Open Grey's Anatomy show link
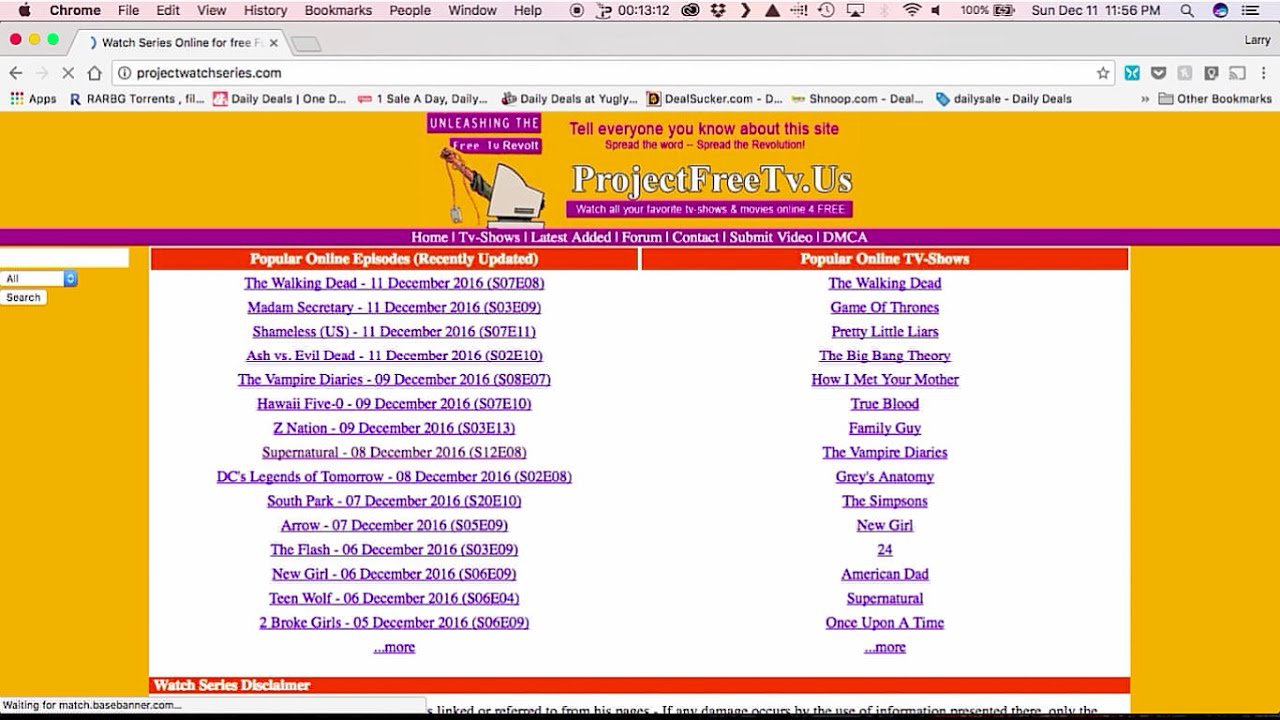Screen dimensions: 1280x720 [885, 477]
